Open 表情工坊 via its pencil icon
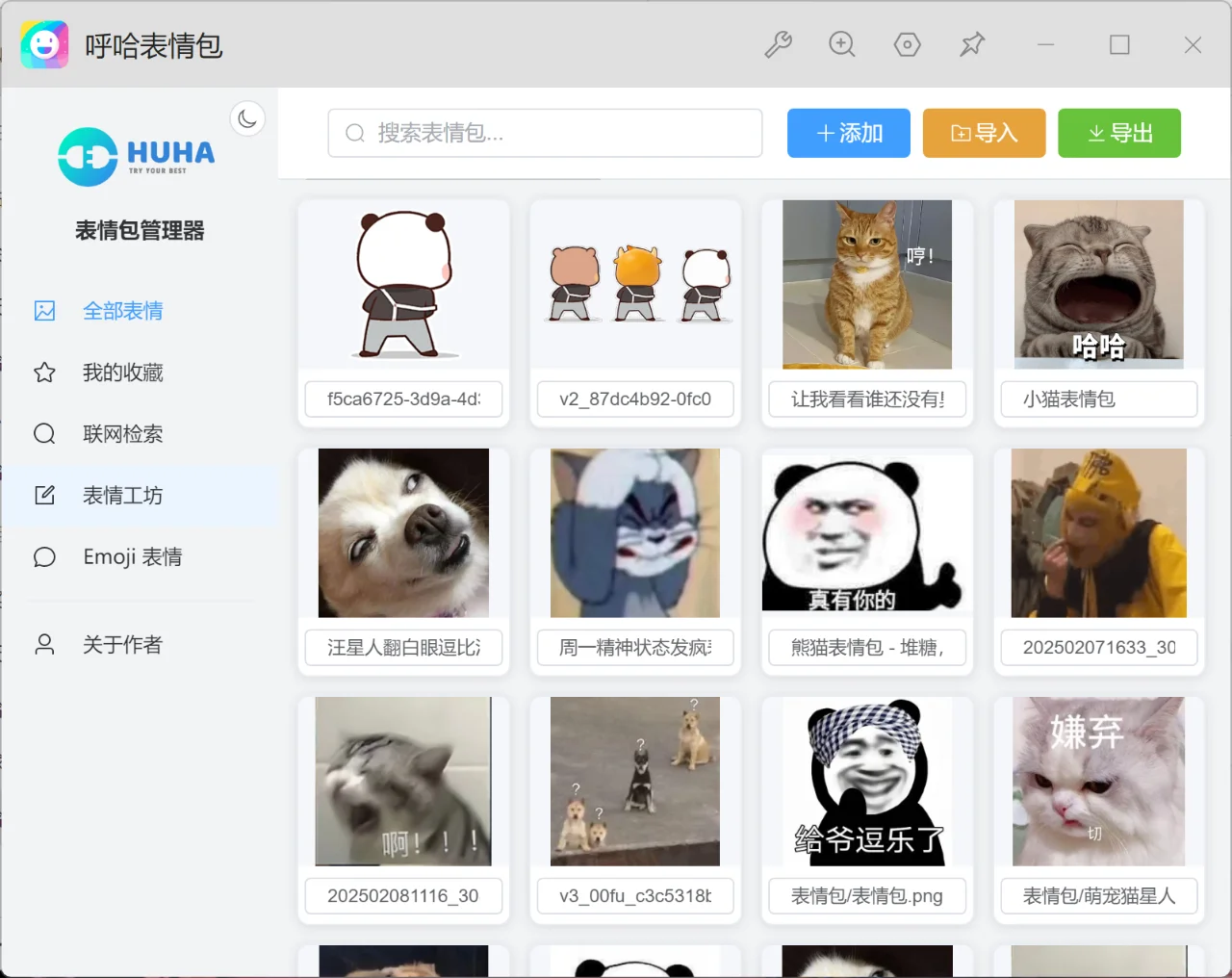This screenshot has width=1232, height=978. coord(44,495)
